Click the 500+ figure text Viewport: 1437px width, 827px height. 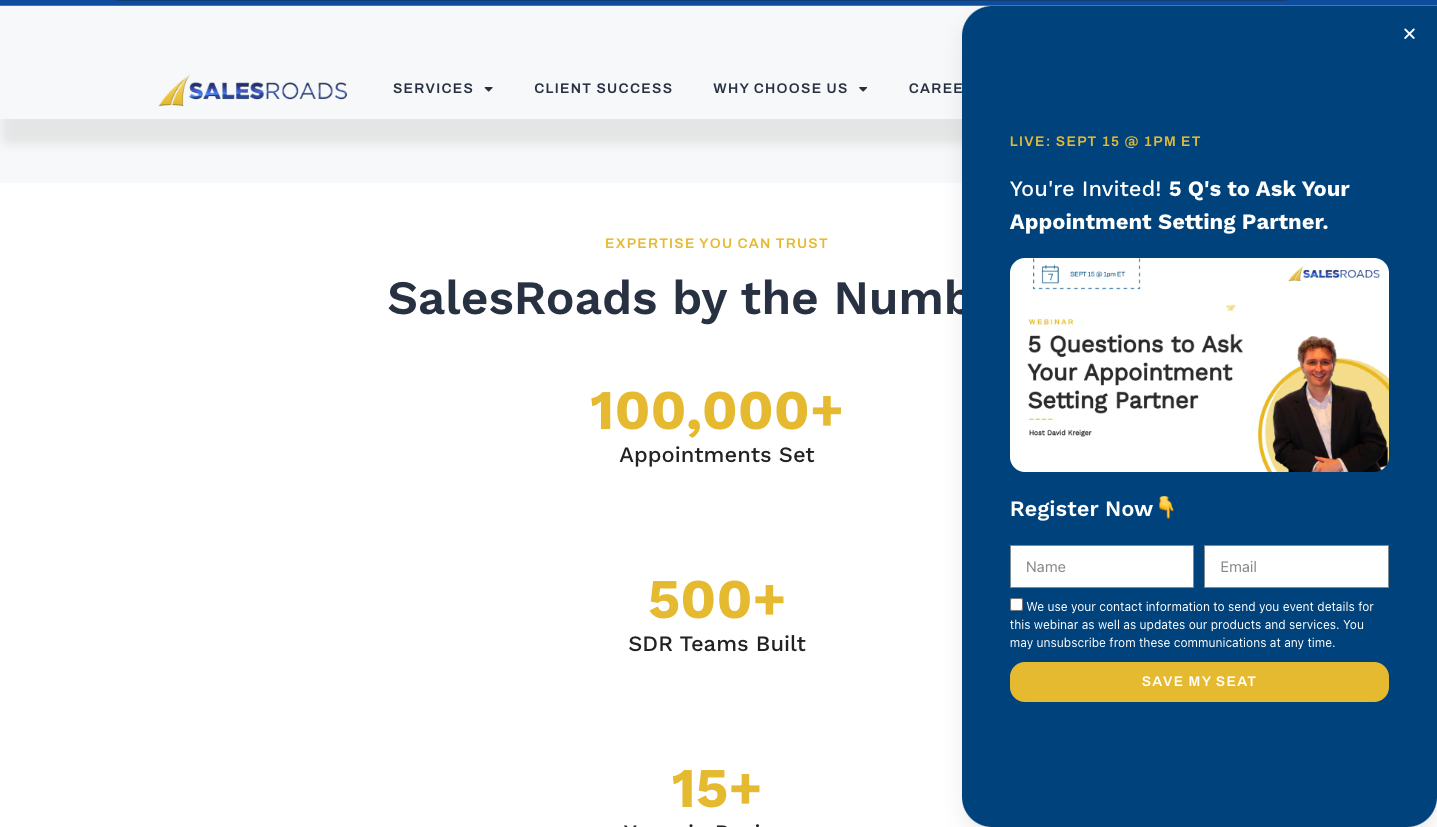coord(716,600)
